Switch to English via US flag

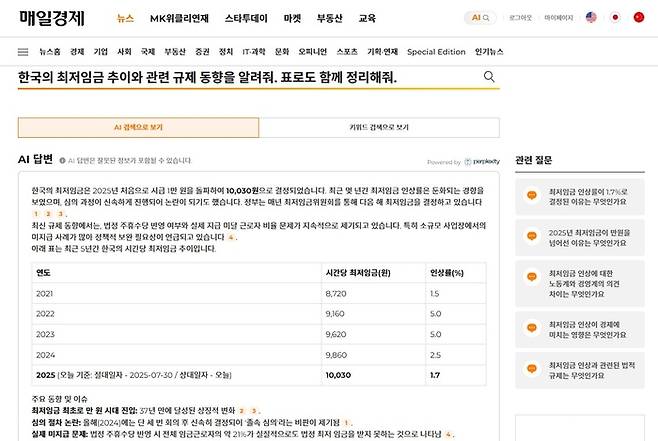point(591,17)
